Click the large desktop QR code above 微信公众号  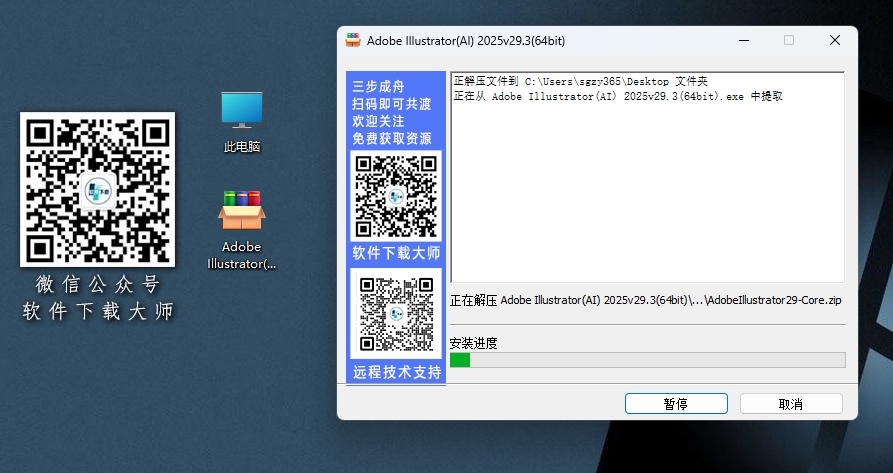point(97,189)
